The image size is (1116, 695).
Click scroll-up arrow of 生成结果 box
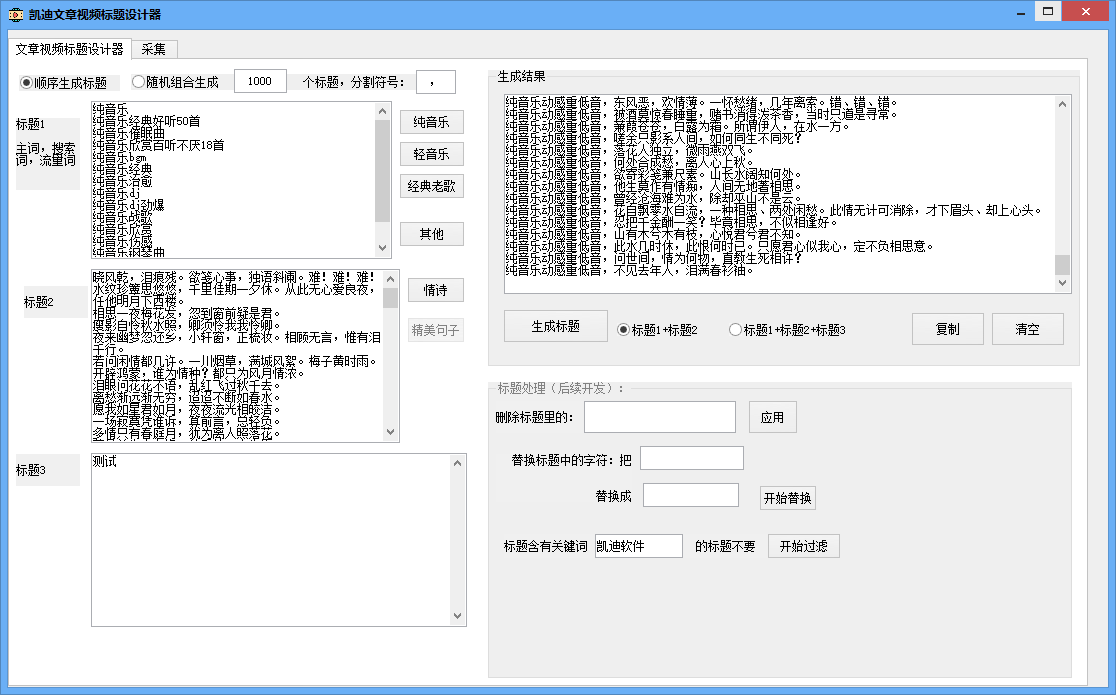point(1062,104)
